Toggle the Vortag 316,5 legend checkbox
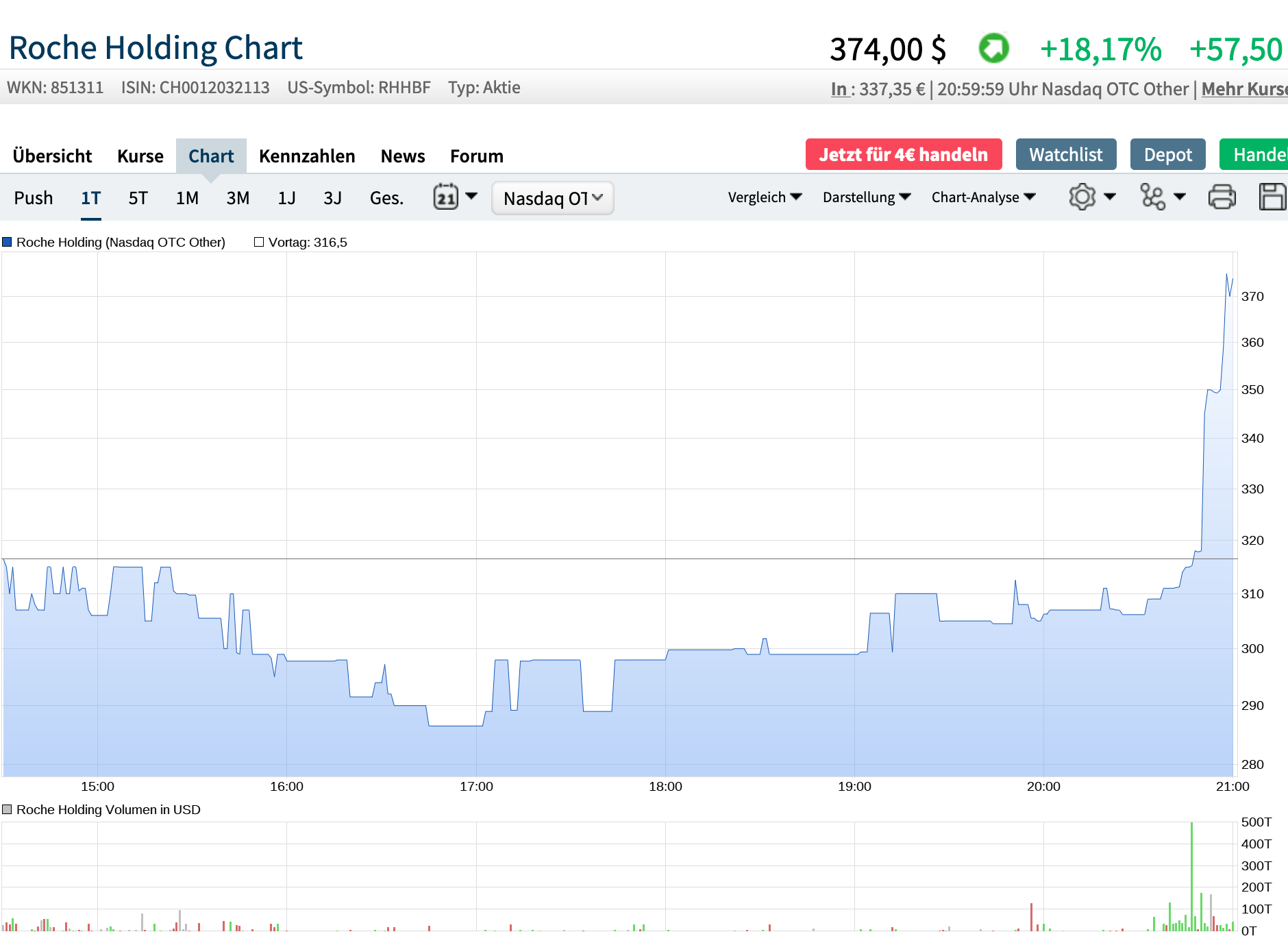 coord(259,242)
